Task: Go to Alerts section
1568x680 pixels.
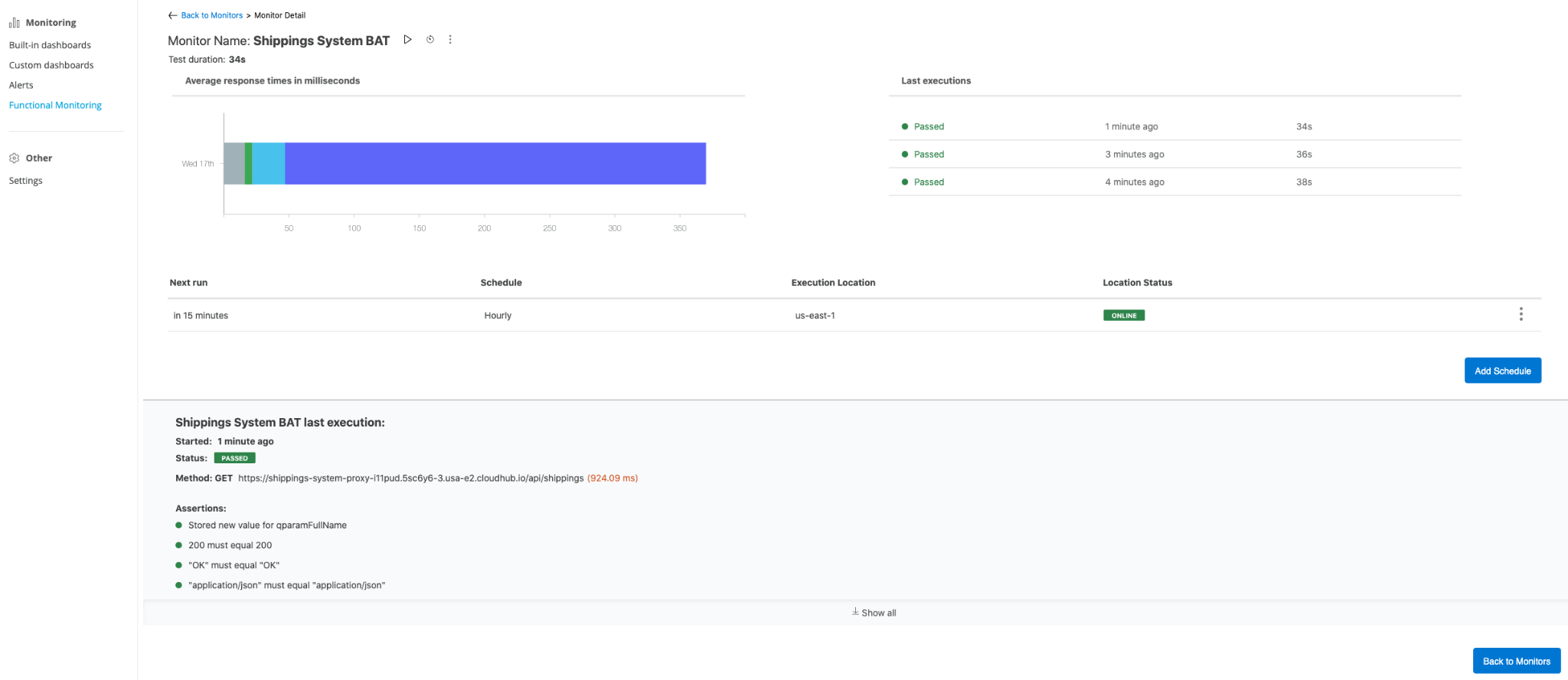Action: click(21, 85)
